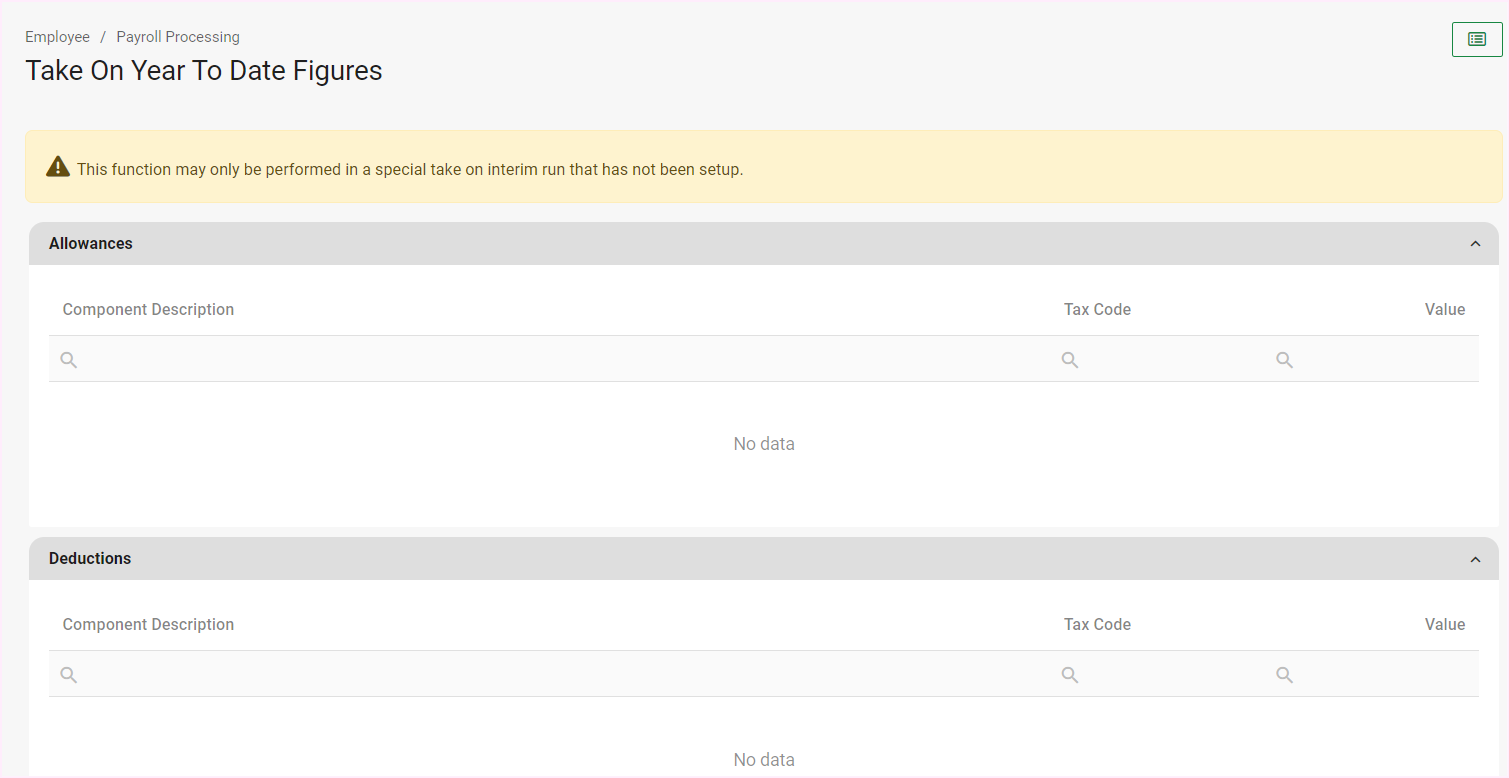Image resolution: width=1509 pixels, height=778 pixels.
Task: Click the Allowances panel title
Action: (x=91, y=244)
